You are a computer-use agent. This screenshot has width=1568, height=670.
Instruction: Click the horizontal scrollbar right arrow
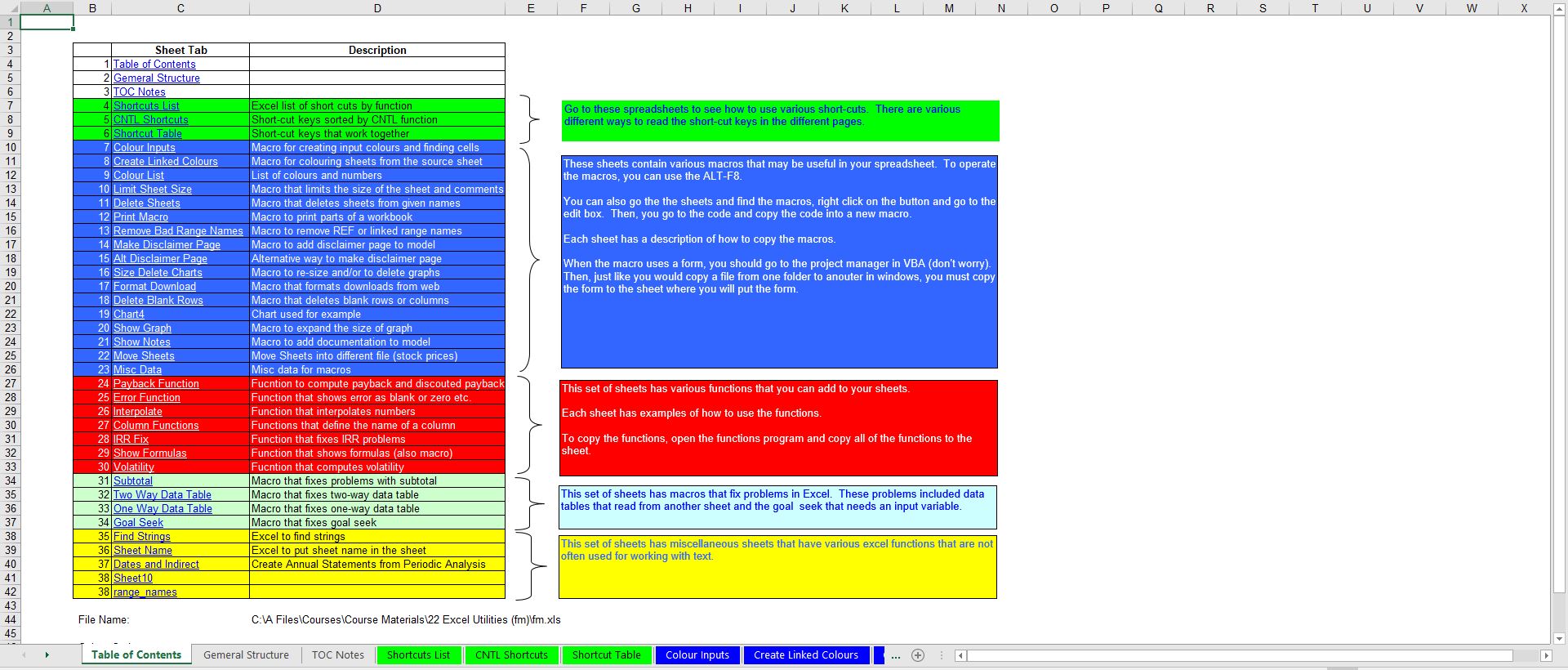tap(1545, 655)
